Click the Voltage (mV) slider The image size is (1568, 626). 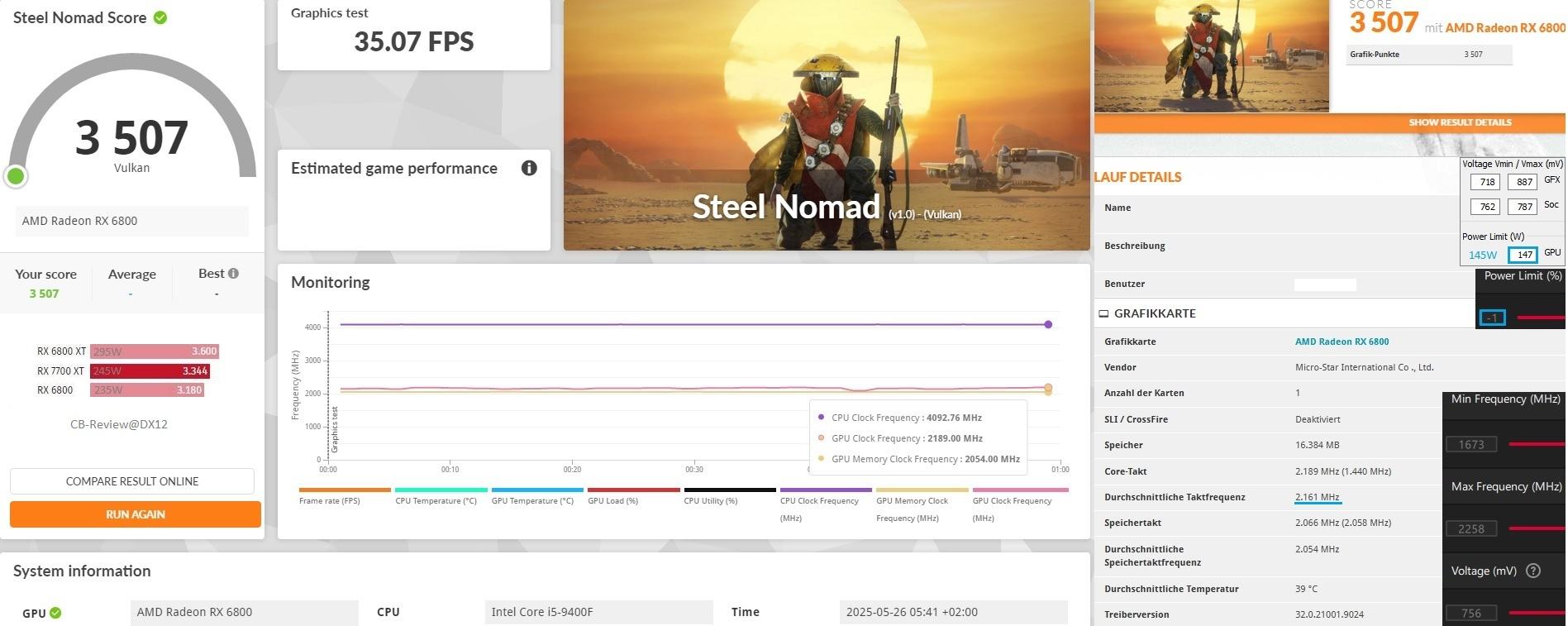point(1537,613)
